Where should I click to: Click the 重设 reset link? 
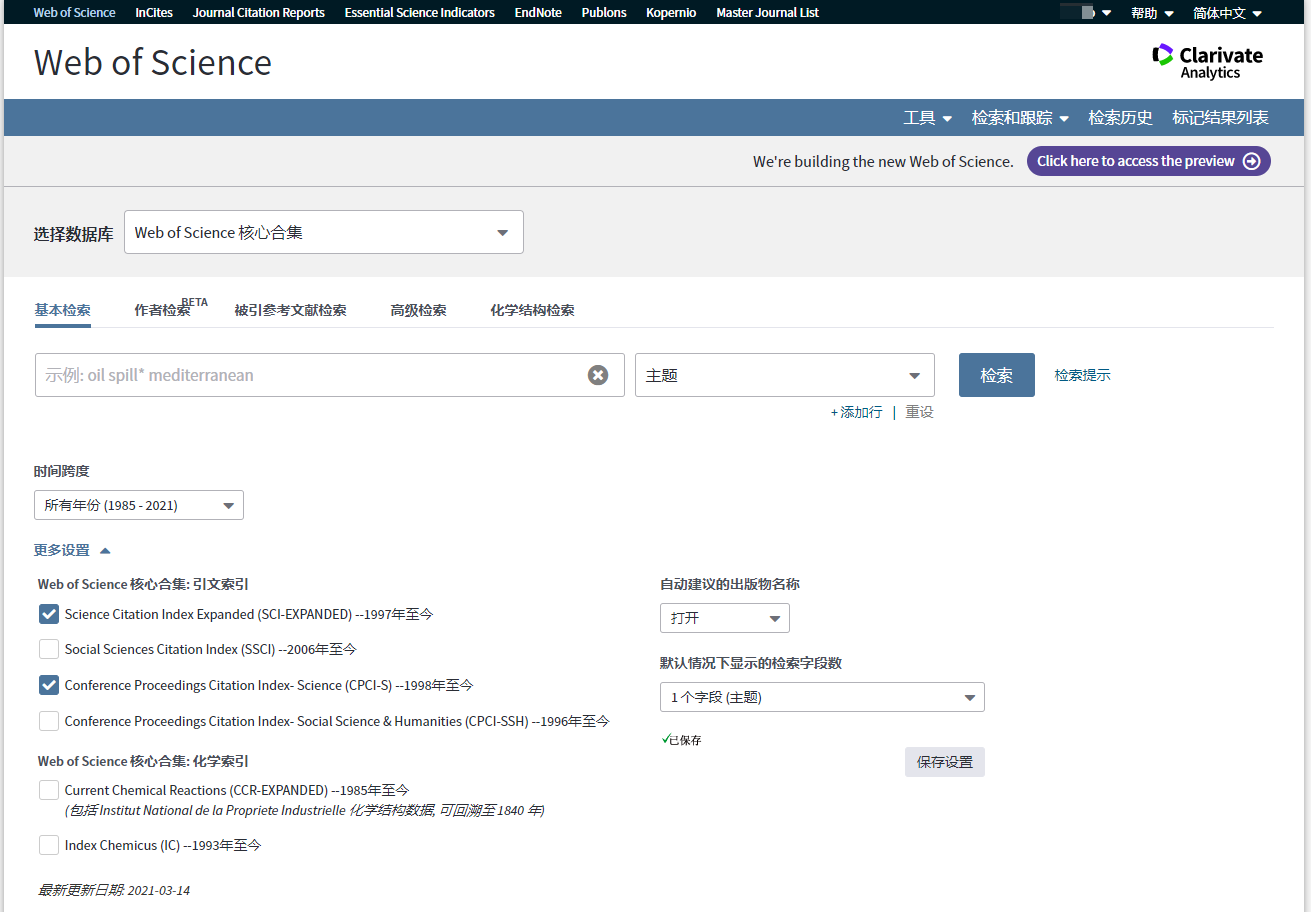pyautogui.click(x=919, y=412)
